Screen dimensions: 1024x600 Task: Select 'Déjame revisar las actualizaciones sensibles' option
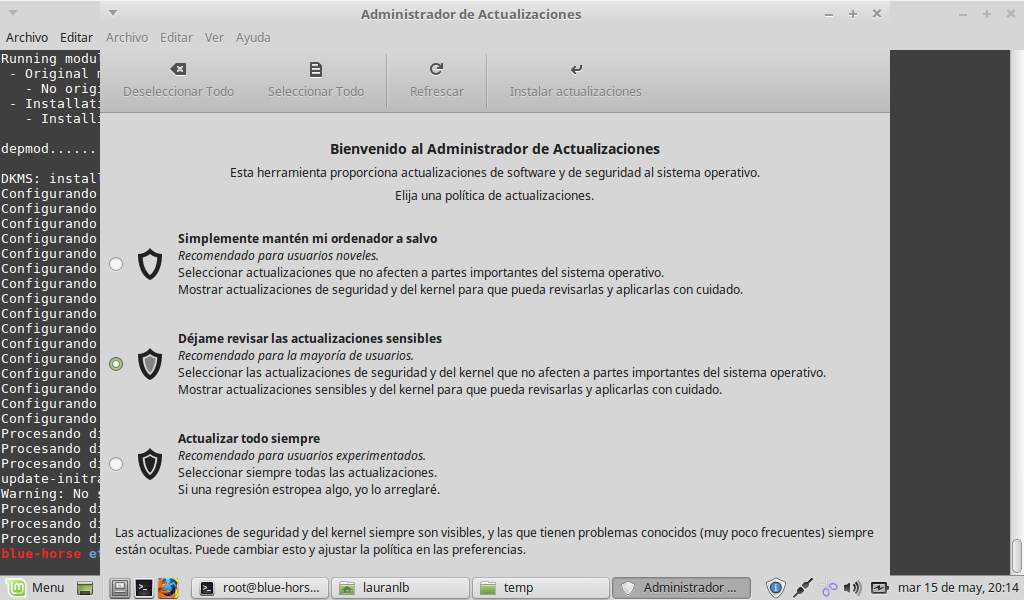tap(116, 364)
